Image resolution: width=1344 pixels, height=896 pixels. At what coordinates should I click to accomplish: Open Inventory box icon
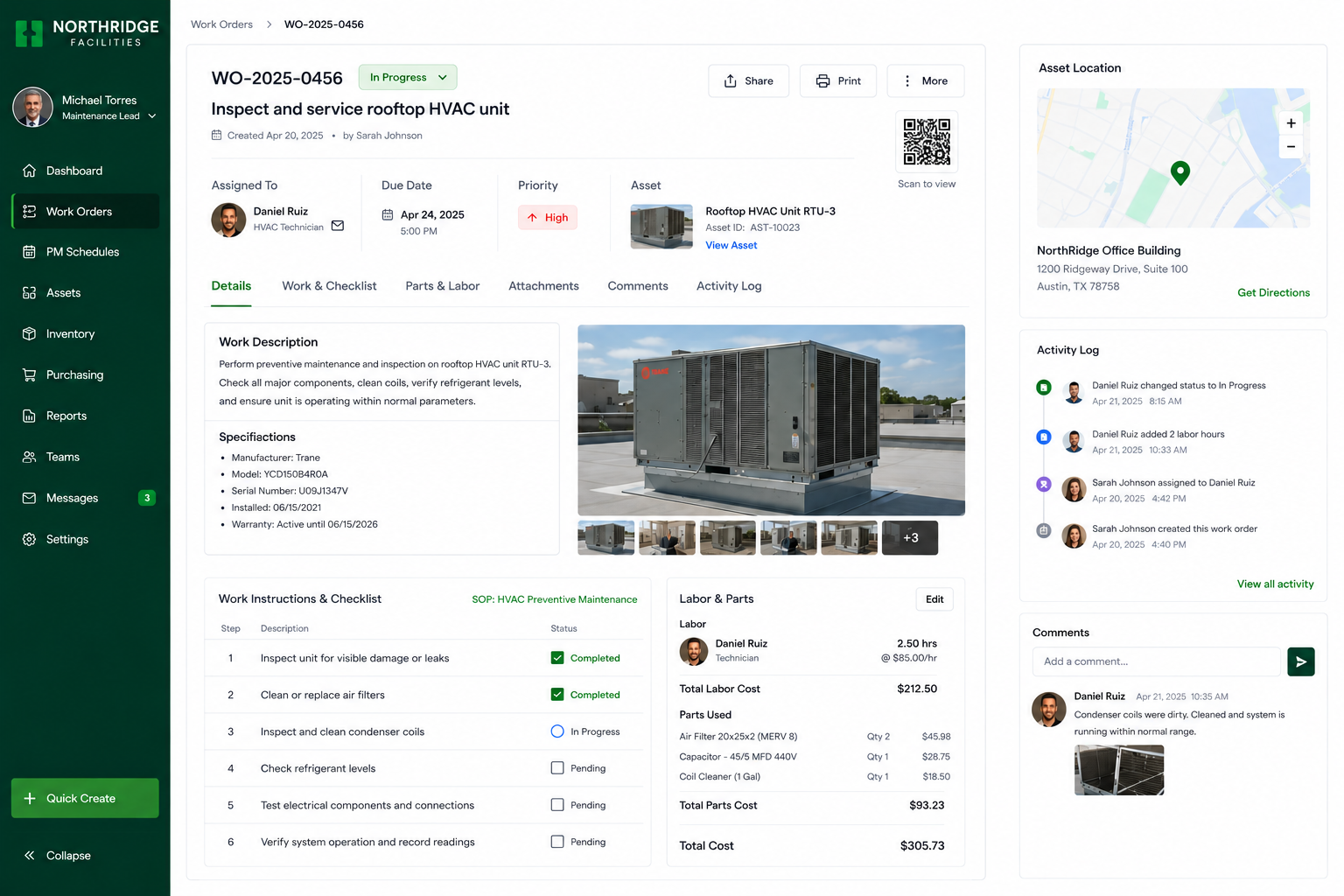coord(29,333)
